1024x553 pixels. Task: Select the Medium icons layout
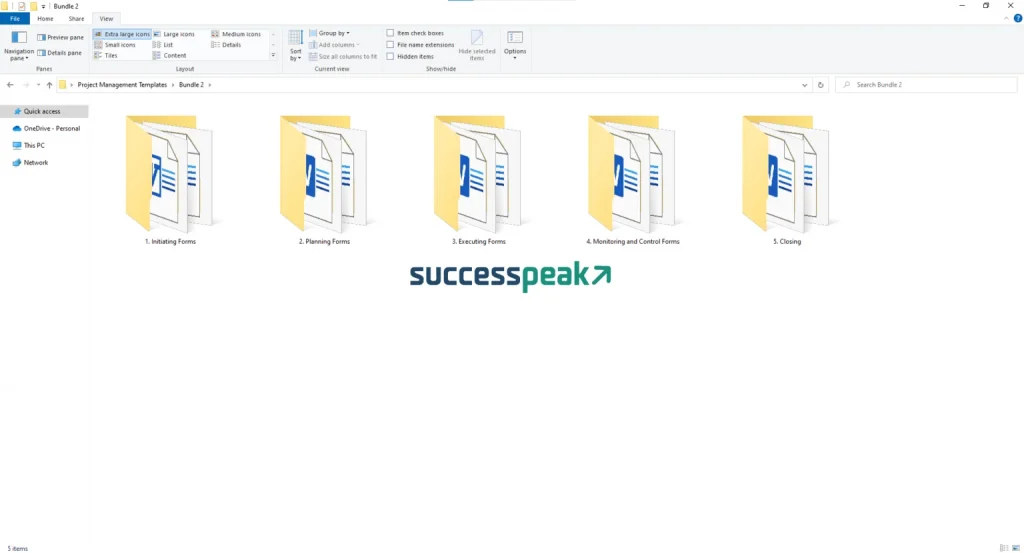240,34
